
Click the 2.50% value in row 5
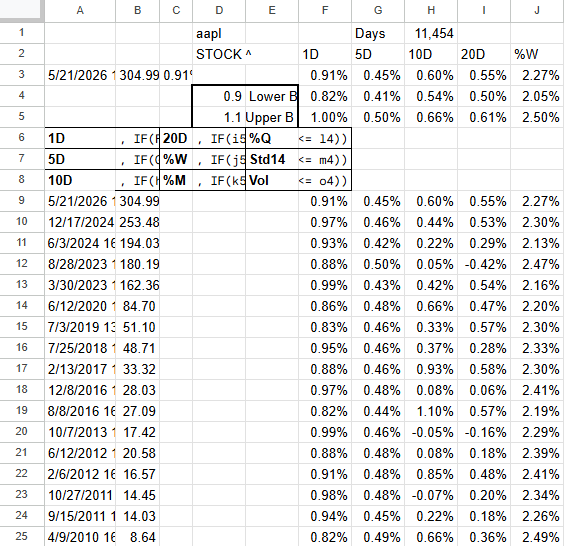click(537, 117)
